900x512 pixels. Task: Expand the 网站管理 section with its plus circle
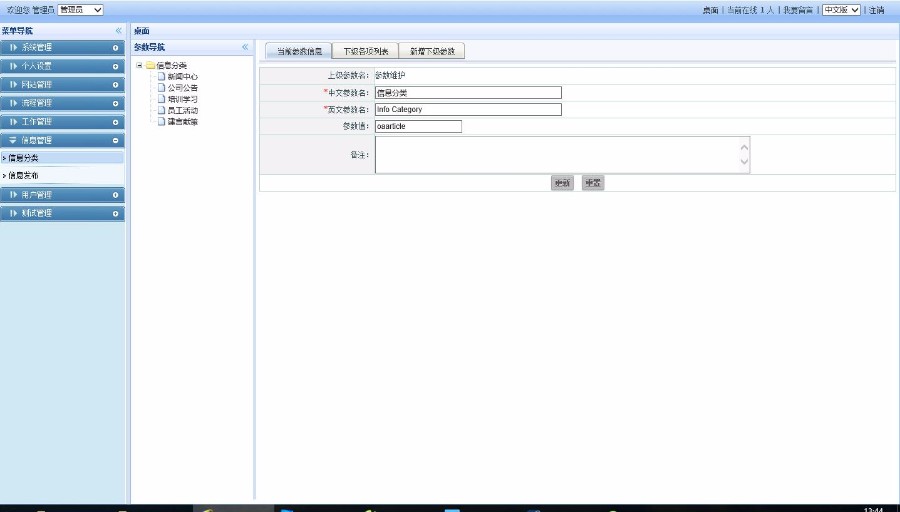coord(115,85)
